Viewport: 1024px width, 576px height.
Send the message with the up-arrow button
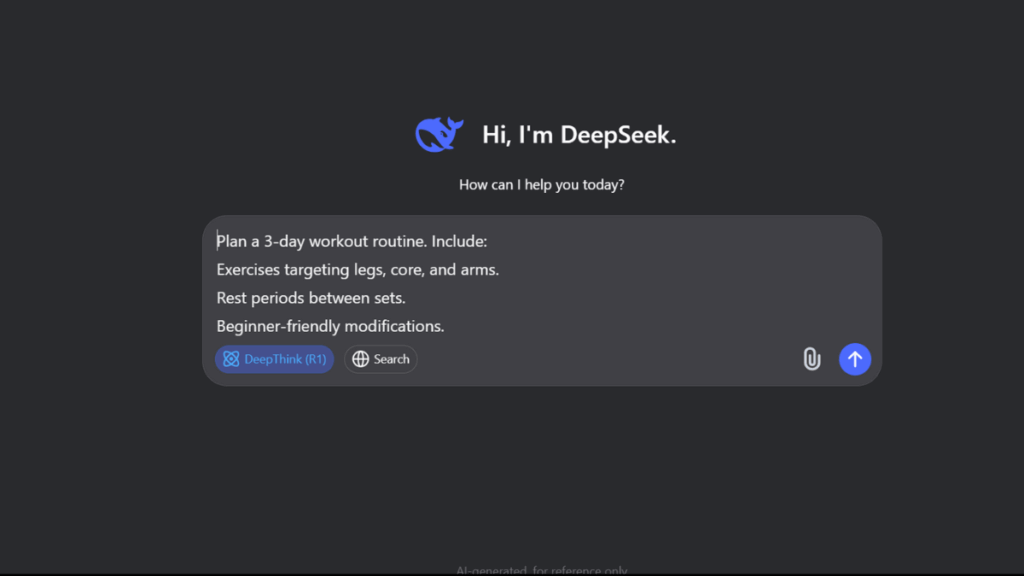click(855, 359)
